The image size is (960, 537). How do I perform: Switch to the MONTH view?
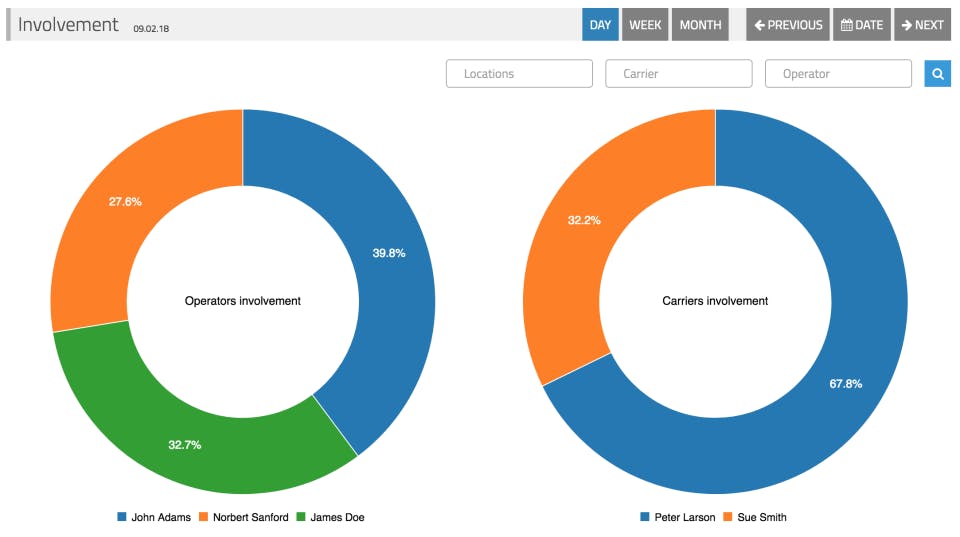pyautogui.click(x=700, y=24)
